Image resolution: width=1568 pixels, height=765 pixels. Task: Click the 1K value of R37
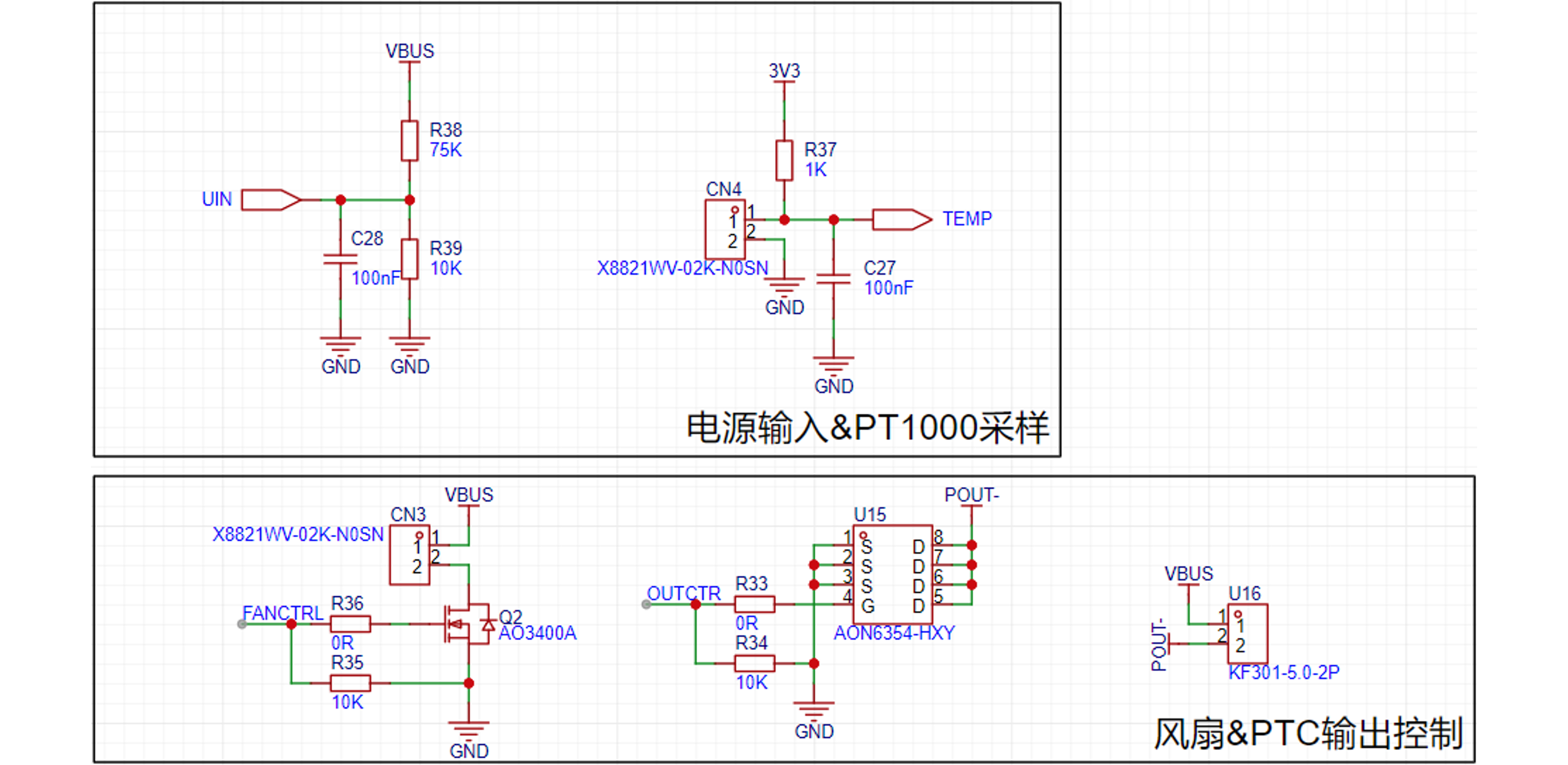[816, 170]
